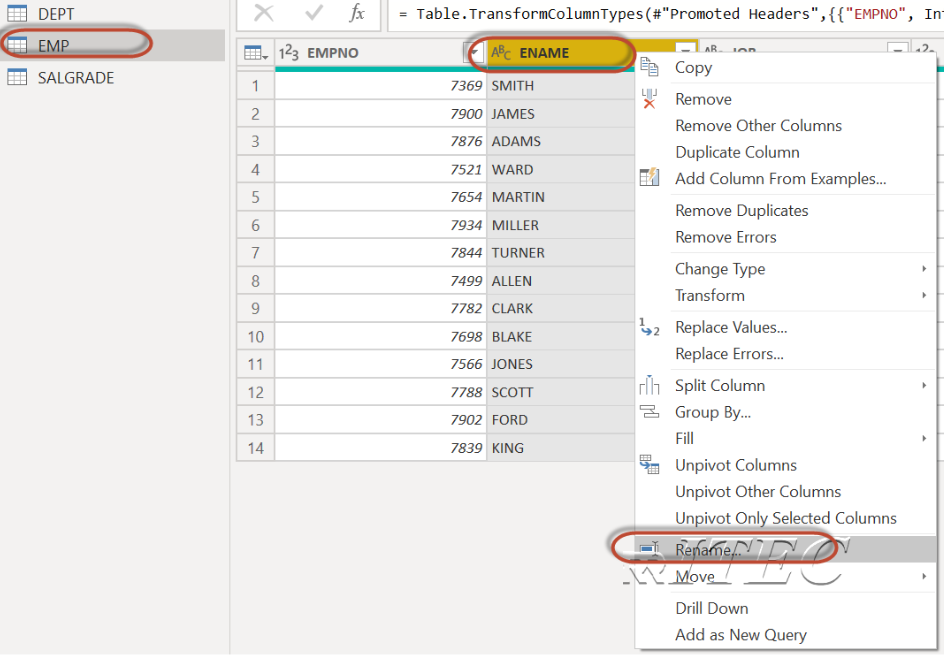Open the Move submenu
Viewport: 944px width, 655px height.
694,576
